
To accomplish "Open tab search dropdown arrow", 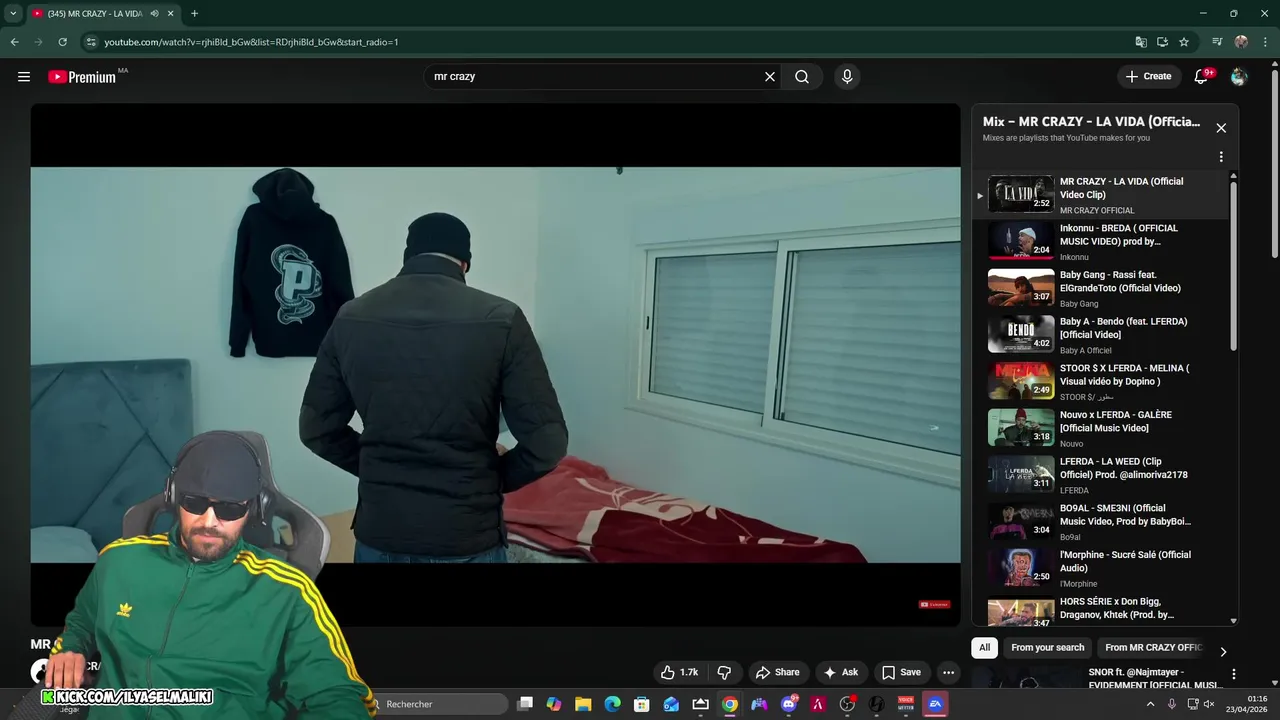I will point(13,14).
